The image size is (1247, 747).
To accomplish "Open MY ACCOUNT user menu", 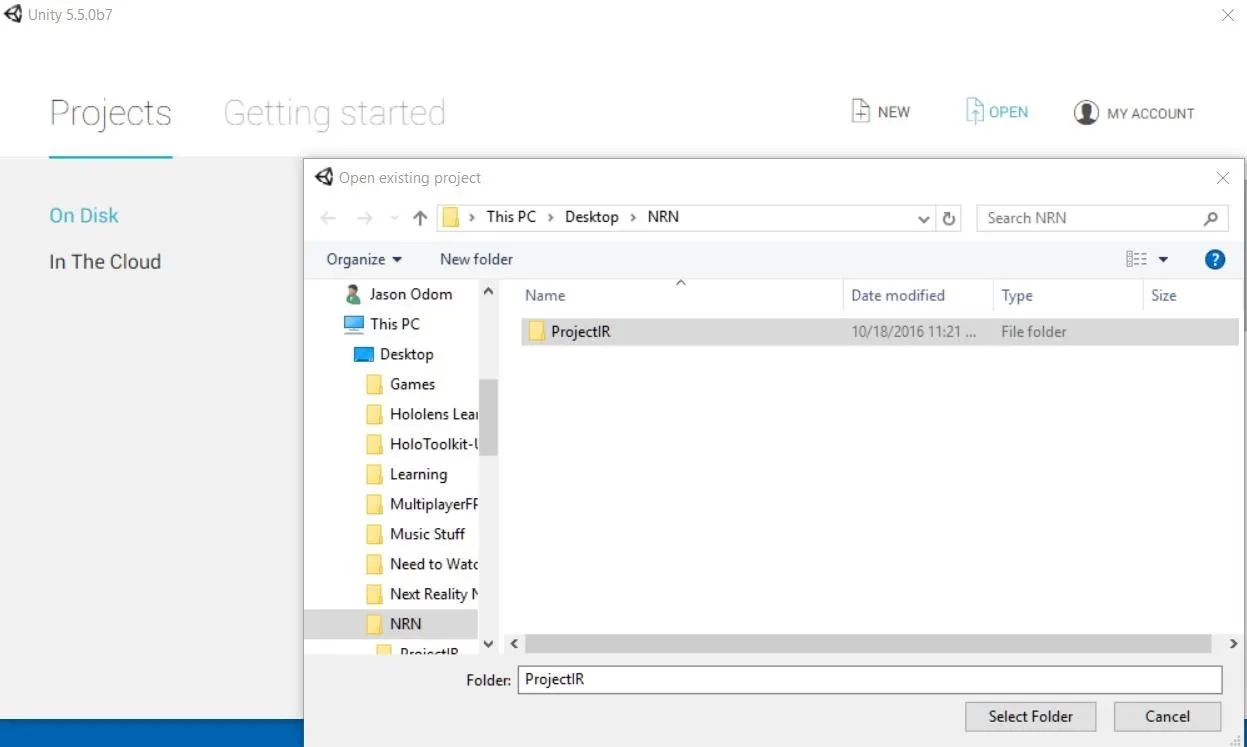I will tap(1134, 113).
